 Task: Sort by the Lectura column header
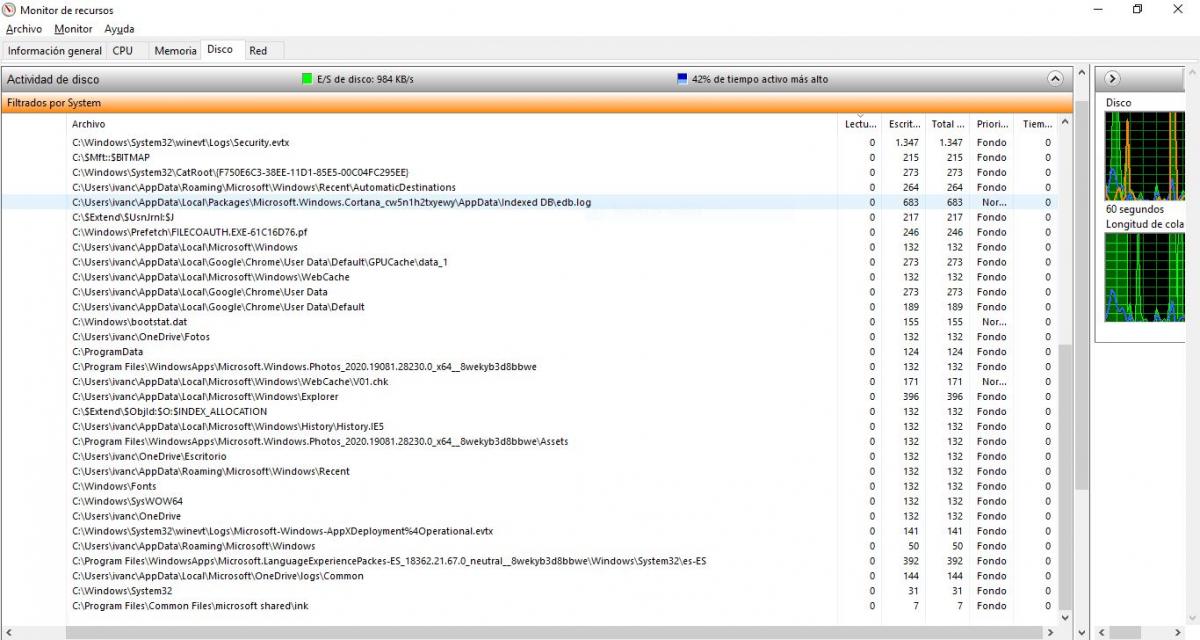(860, 124)
